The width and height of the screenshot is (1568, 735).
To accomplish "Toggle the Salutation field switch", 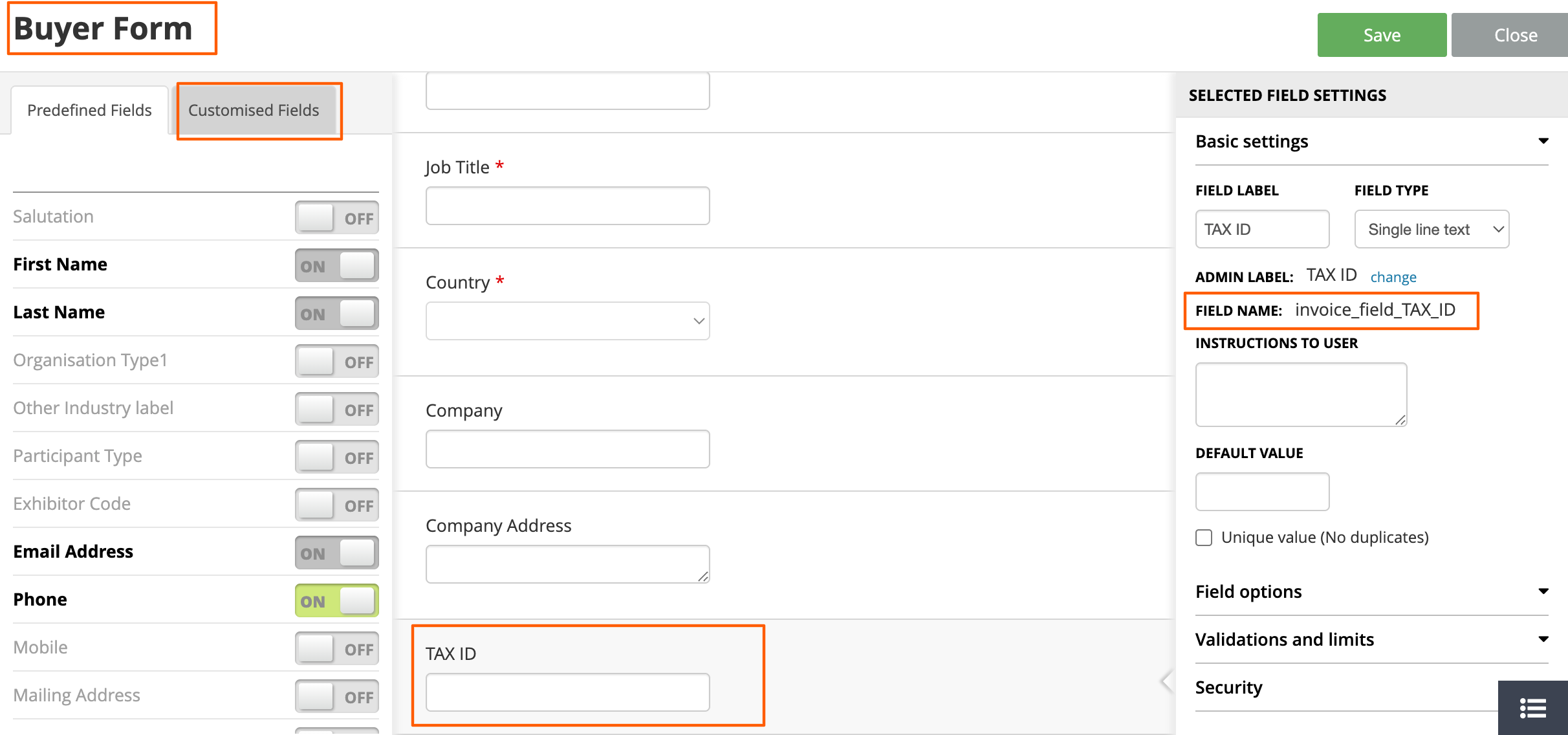I will click(336, 217).
